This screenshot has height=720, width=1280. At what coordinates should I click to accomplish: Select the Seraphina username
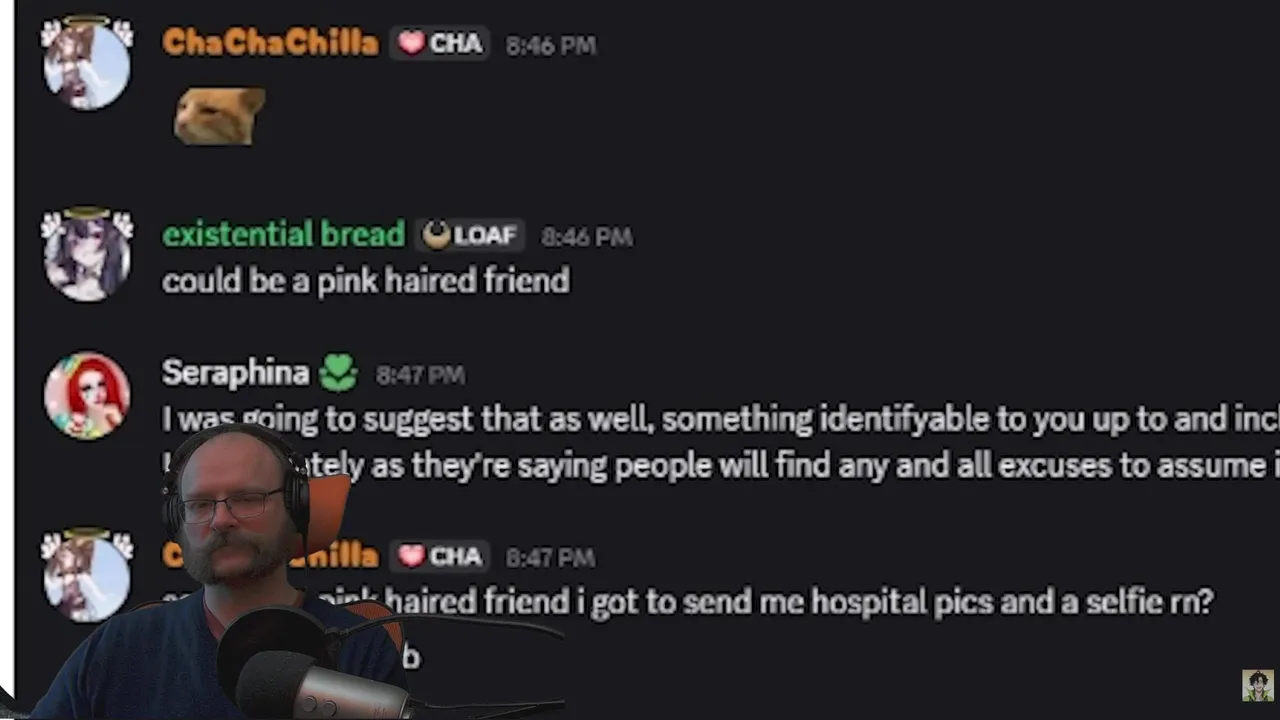[x=236, y=373]
